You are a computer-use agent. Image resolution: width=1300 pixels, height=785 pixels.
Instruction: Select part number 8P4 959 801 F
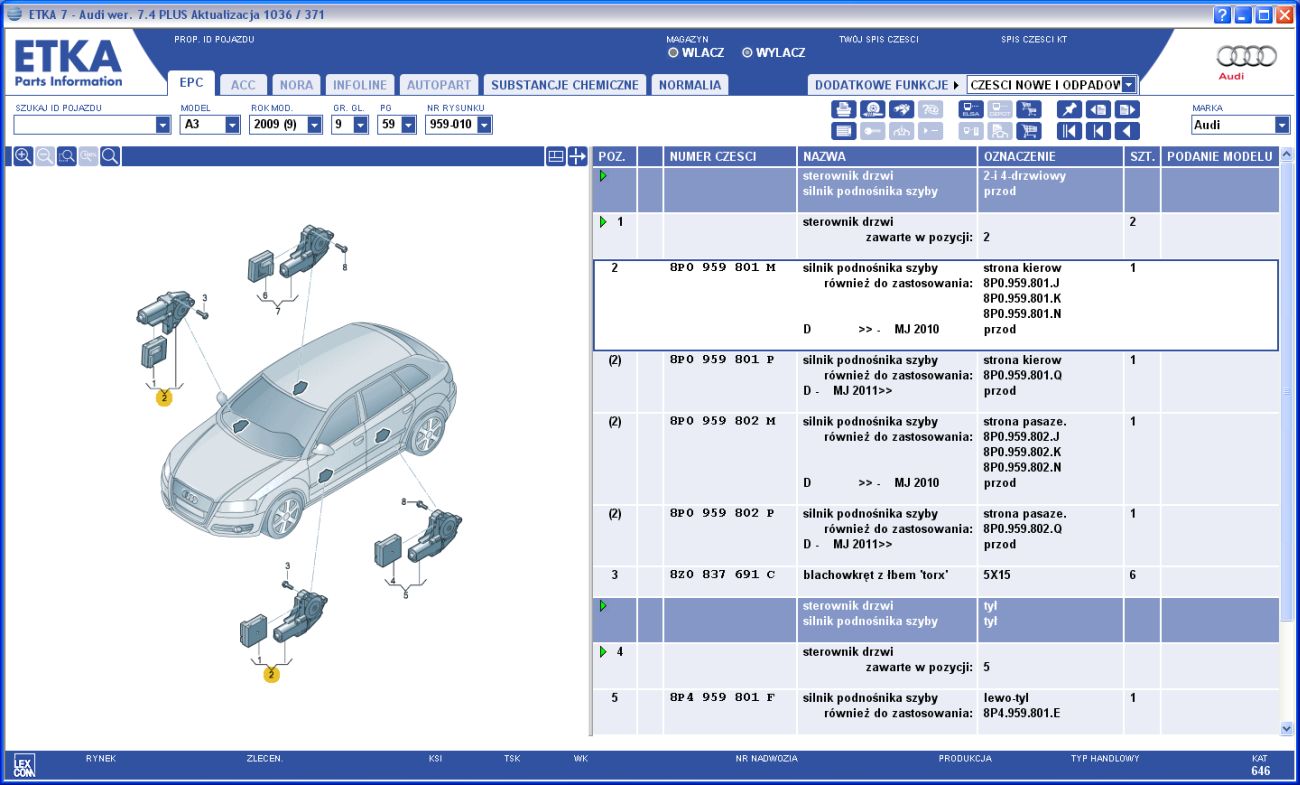click(x=722, y=698)
